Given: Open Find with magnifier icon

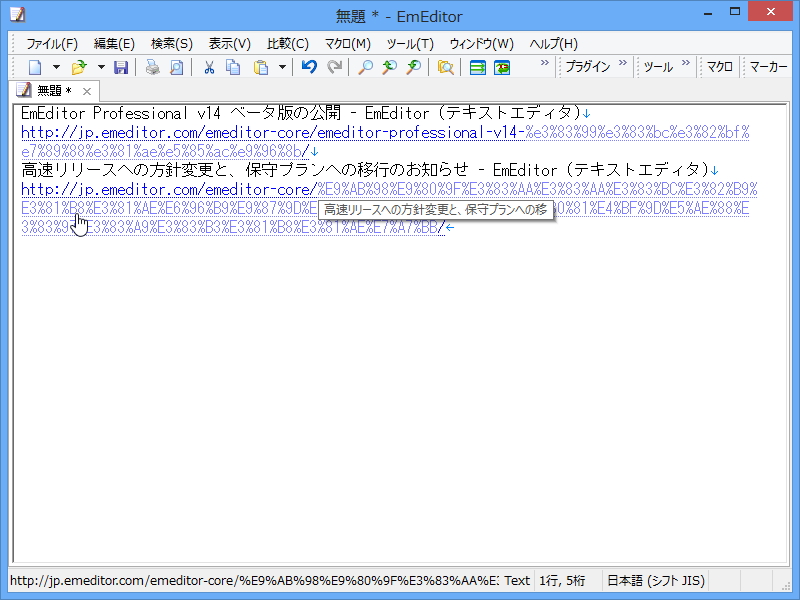Looking at the screenshot, I should tap(365, 67).
